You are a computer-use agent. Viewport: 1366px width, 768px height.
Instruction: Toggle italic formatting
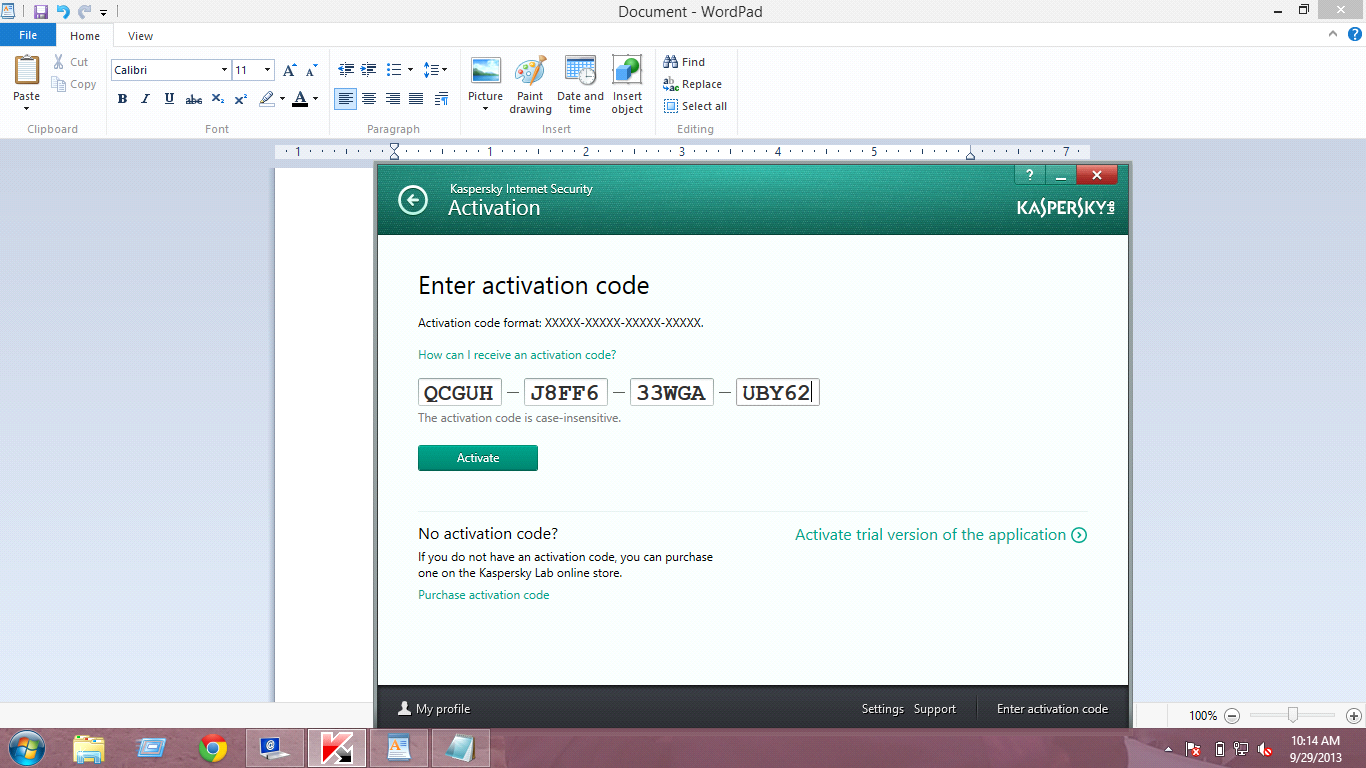pyautogui.click(x=145, y=99)
